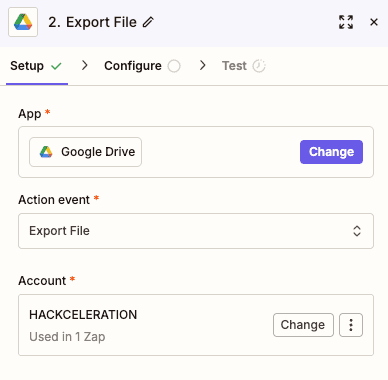Click the Test clock status icon
This screenshot has width=388, height=380.
point(259,66)
